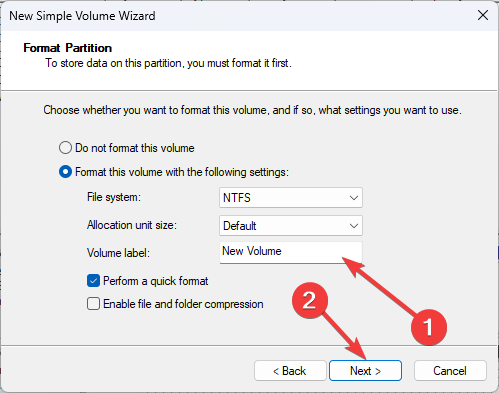This screenshot has width=499, height=393.
Task: Toggle the Perform a quick format checkbox
Action: (x=93, y=281)
